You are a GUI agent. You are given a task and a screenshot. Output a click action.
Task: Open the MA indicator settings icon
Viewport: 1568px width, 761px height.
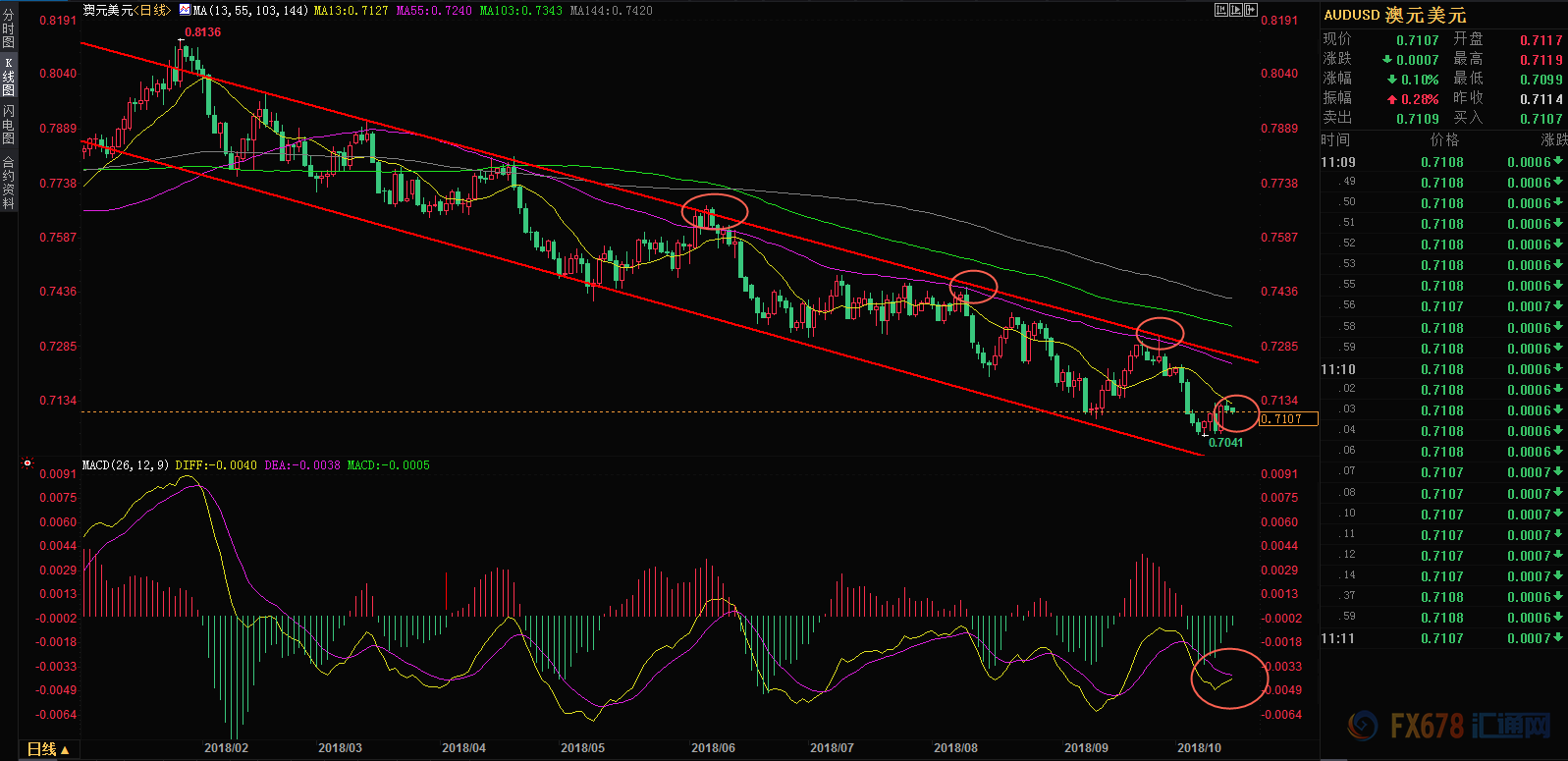click(185, 10)
